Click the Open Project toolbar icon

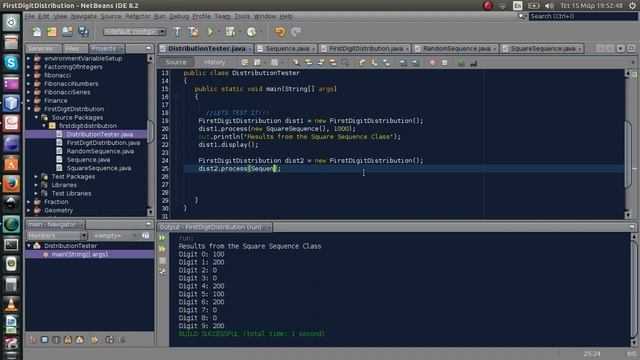(x=67, y=32)
